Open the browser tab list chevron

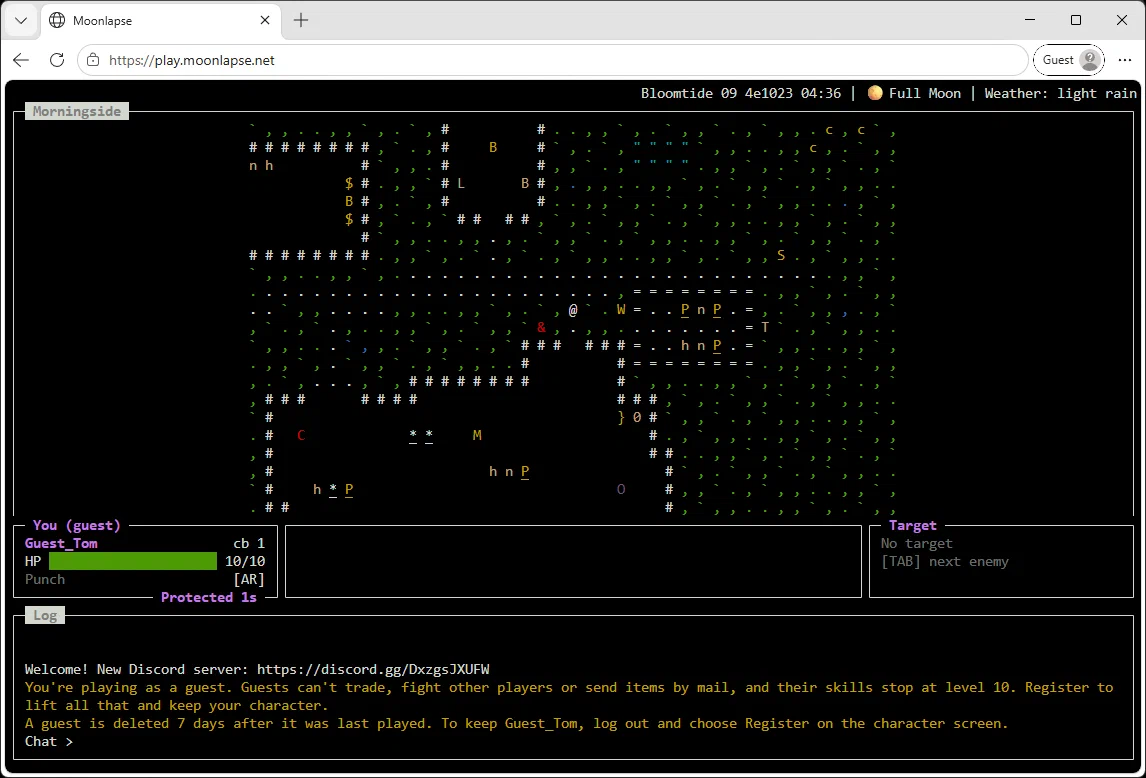20,20
